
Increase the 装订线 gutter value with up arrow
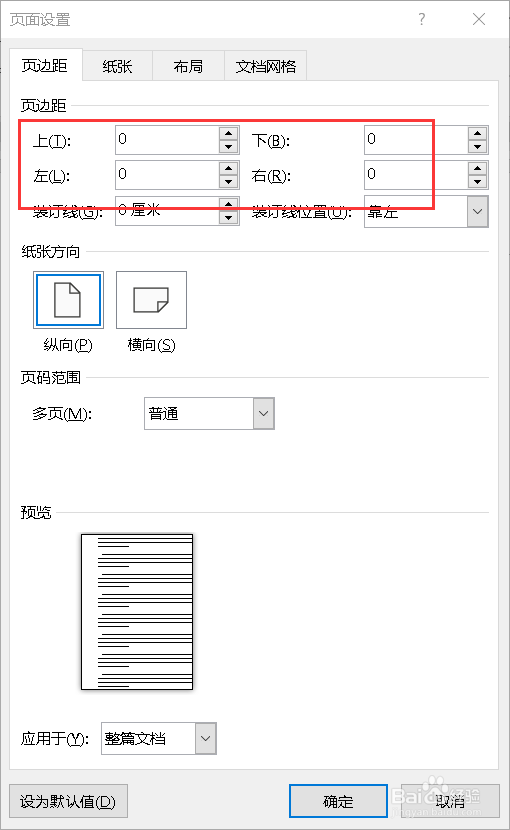point(229,204)
